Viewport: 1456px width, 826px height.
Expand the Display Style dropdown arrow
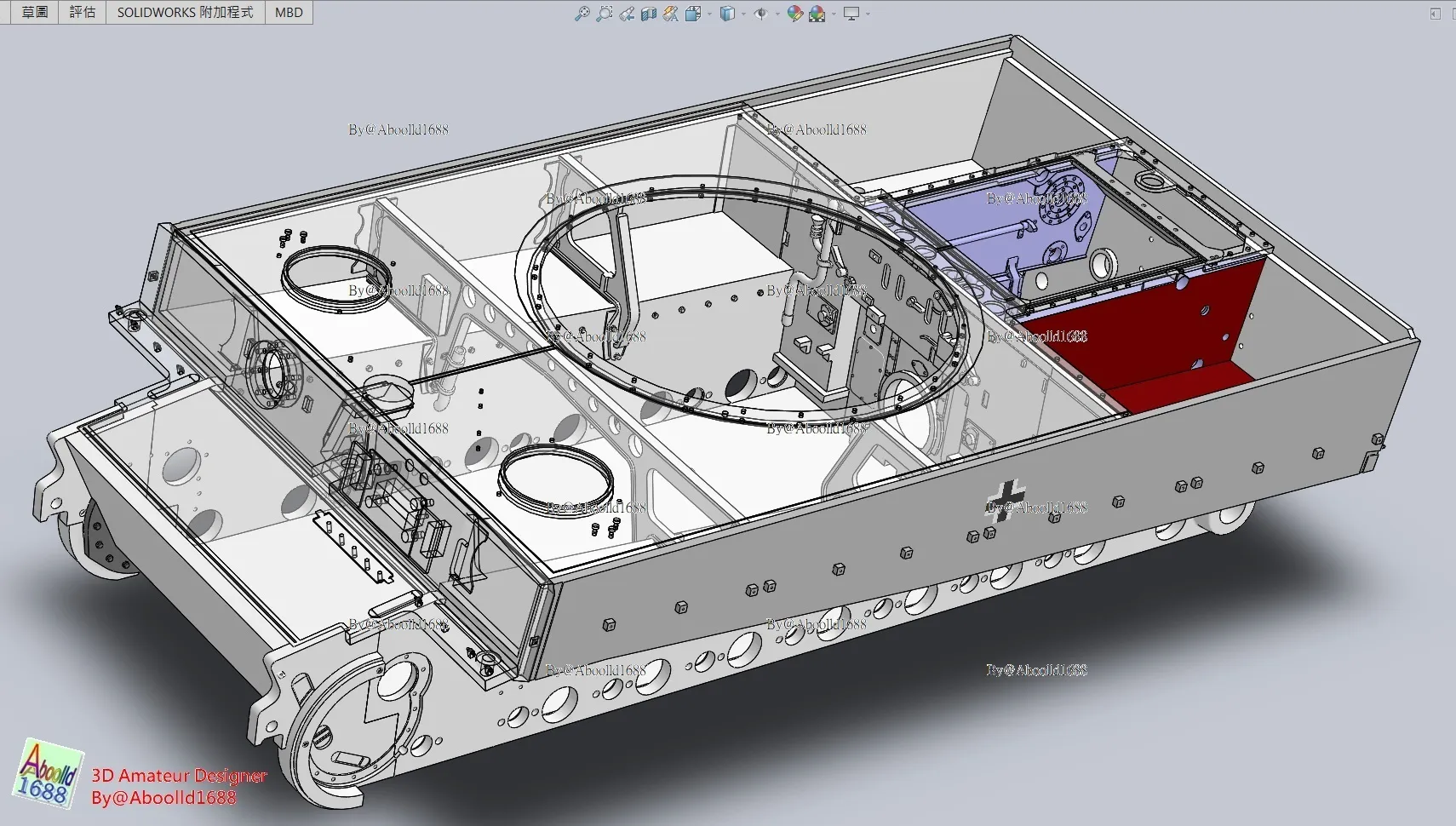pos(743,14)
